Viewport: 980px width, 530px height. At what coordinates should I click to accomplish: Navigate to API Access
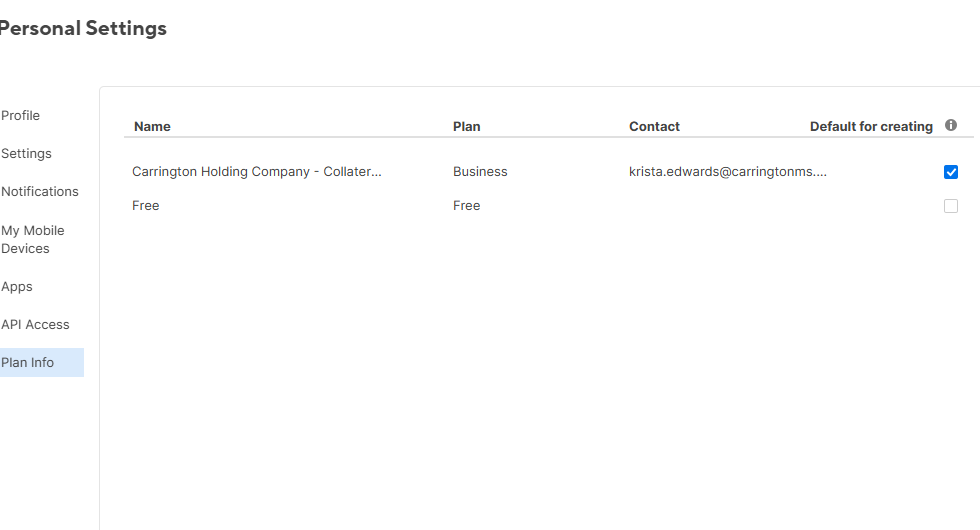(x=36, y=325)
